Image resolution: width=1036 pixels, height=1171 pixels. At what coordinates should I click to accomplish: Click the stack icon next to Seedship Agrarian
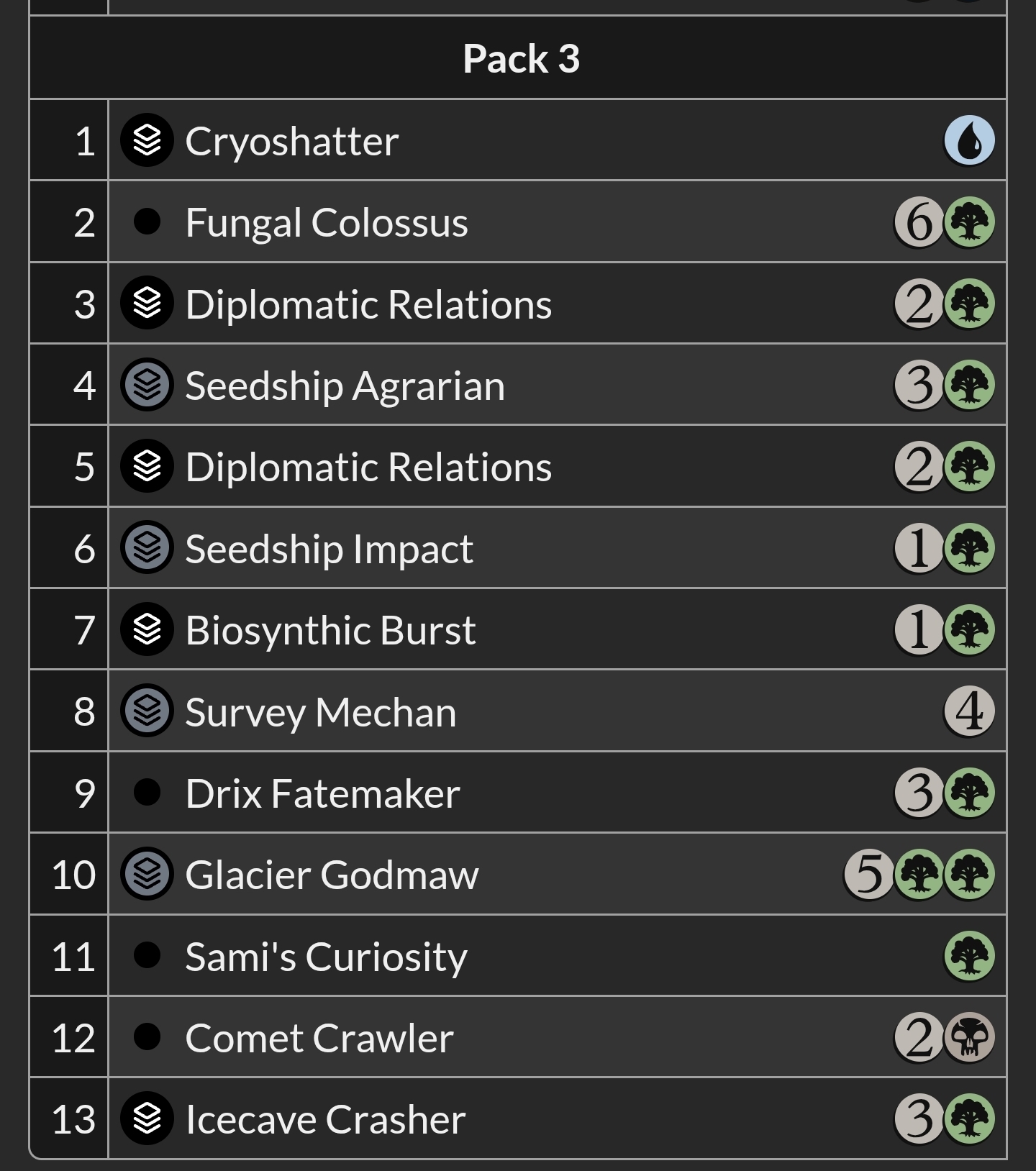[147, 385]
